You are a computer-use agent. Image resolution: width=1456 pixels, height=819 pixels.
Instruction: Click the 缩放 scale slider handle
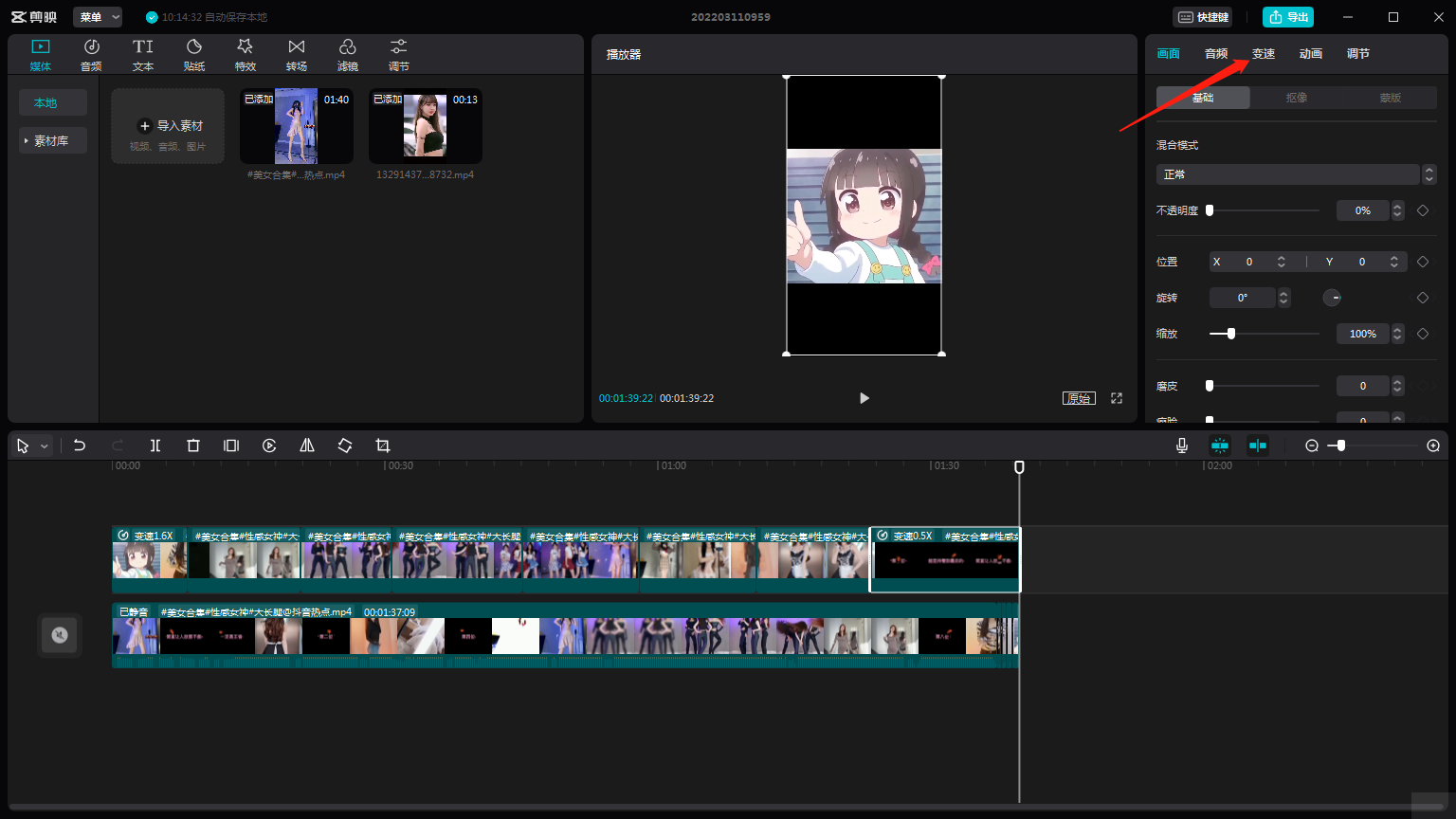click(1231, 334)
